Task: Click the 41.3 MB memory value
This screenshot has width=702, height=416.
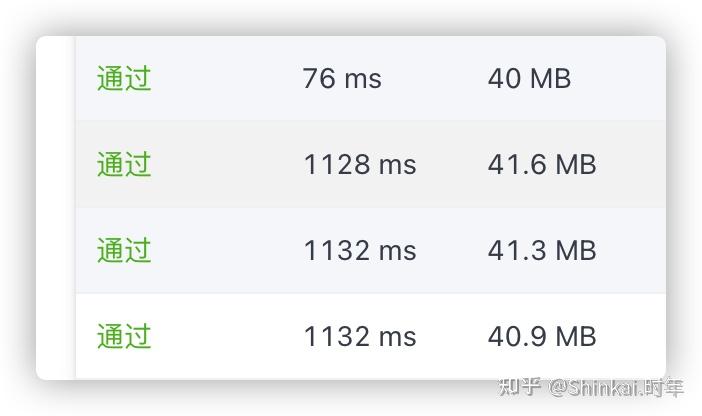Action: pyautogui.click(x=542, y=250)
